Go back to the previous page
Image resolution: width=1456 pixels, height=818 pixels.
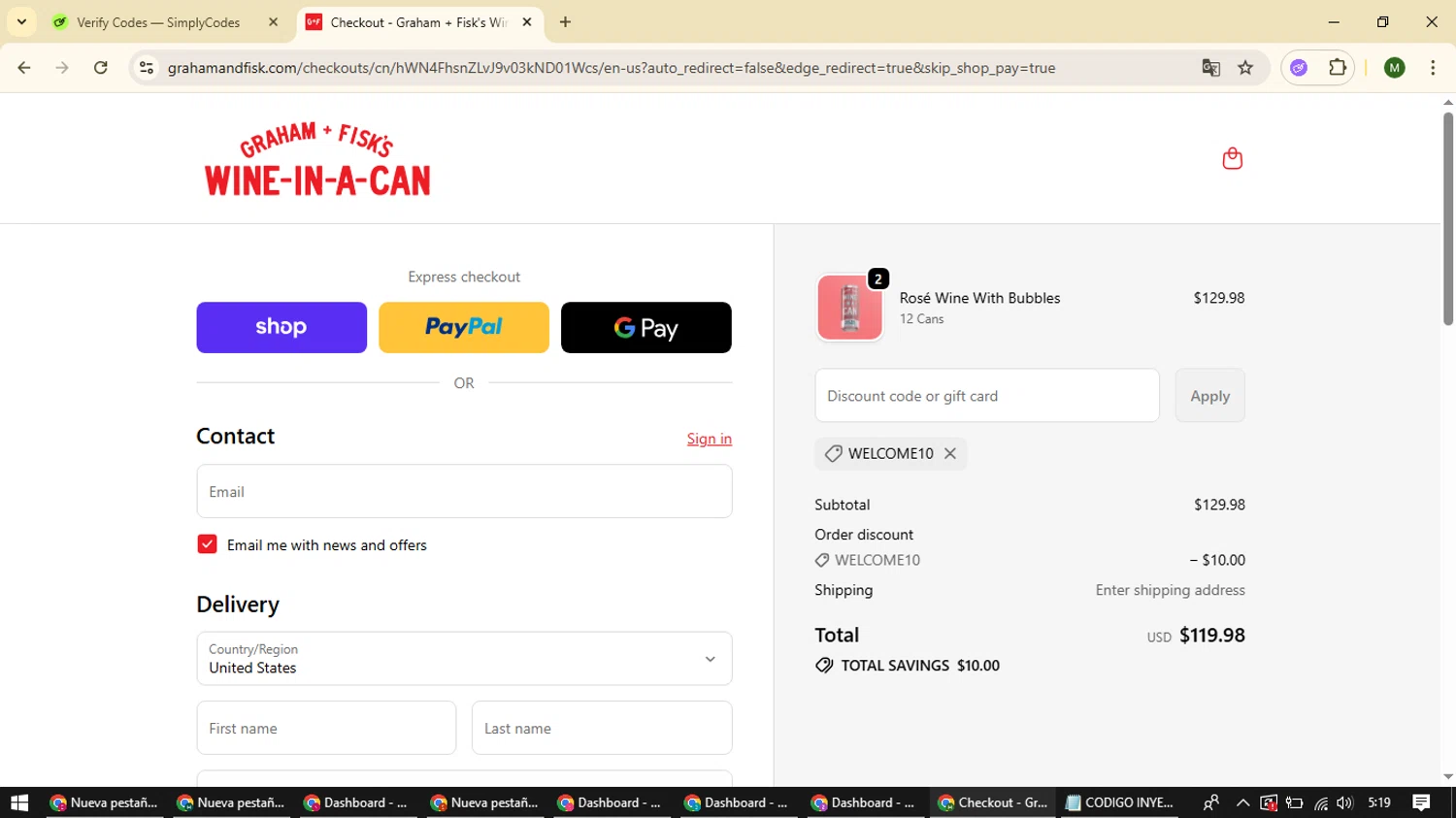pos(24,68)
